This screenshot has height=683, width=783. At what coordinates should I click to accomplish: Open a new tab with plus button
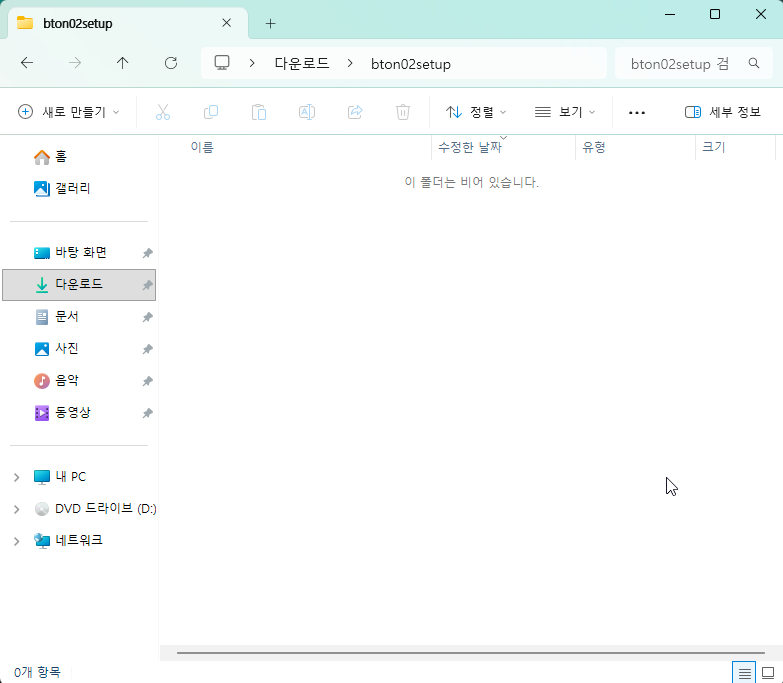click(x=270, y=23)
